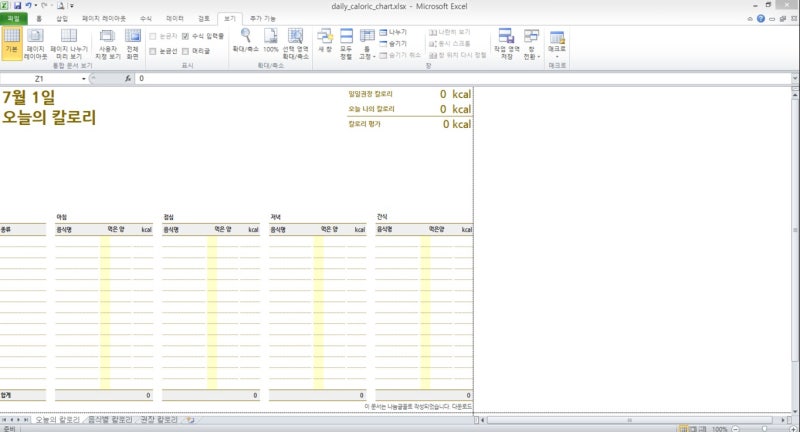
Task: Click in the formula bar input showing 0
Action: click(462, 79)
